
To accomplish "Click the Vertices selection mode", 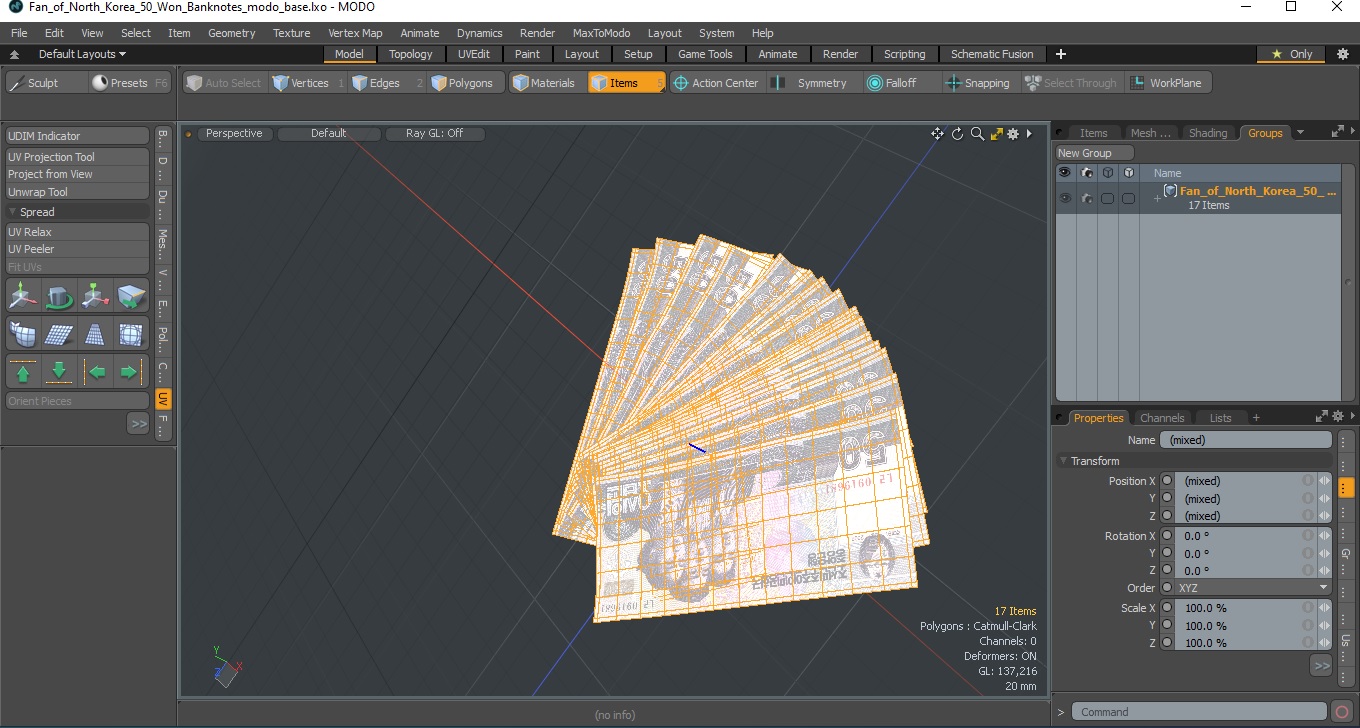I will point(307,83).
